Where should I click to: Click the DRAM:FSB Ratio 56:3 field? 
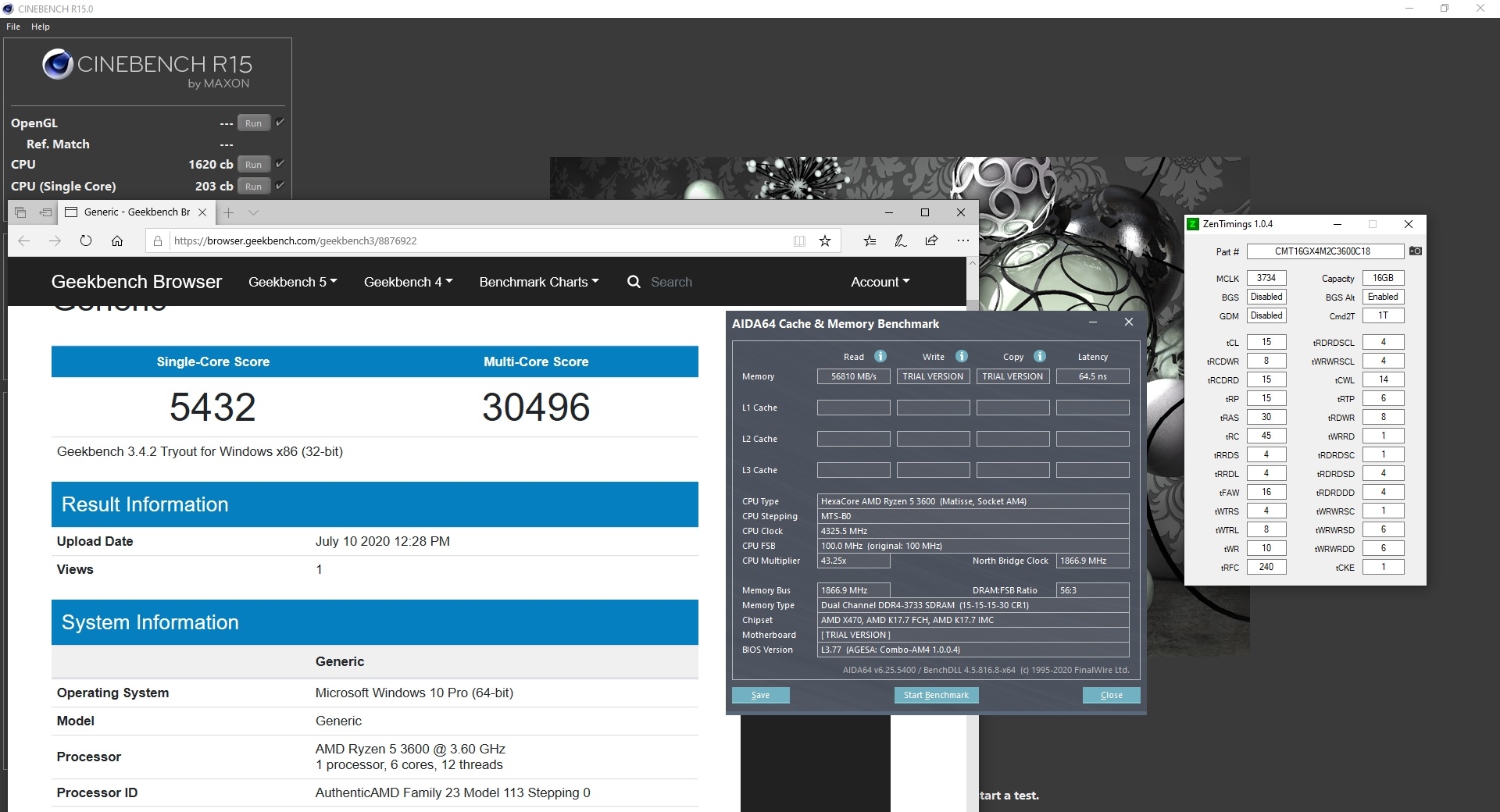click(x=1092, y=590)
